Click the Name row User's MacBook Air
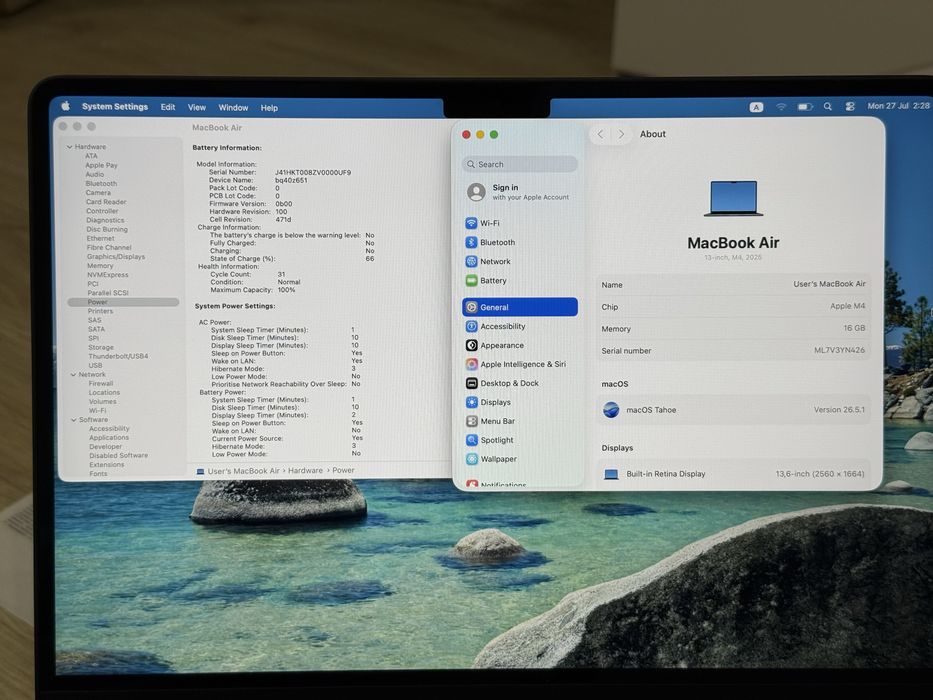The image size is (933, 700). point(733,285)
